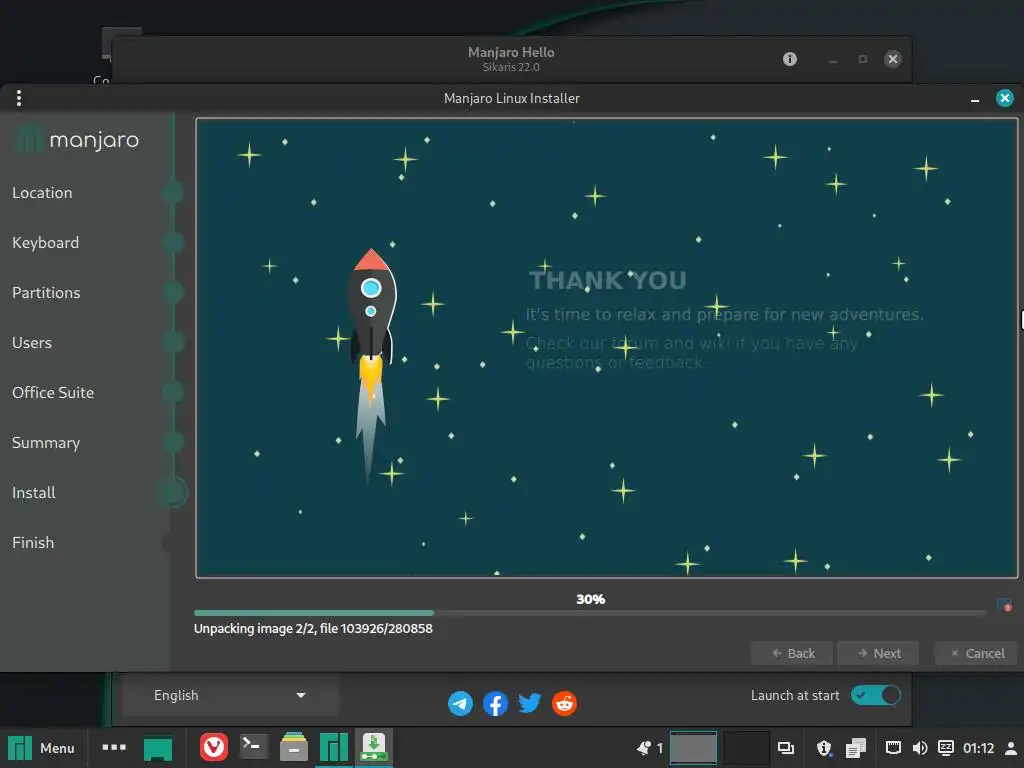Open the user session icon in the panel
The height and width of the screenshot is (768, 1024).
1011,748
